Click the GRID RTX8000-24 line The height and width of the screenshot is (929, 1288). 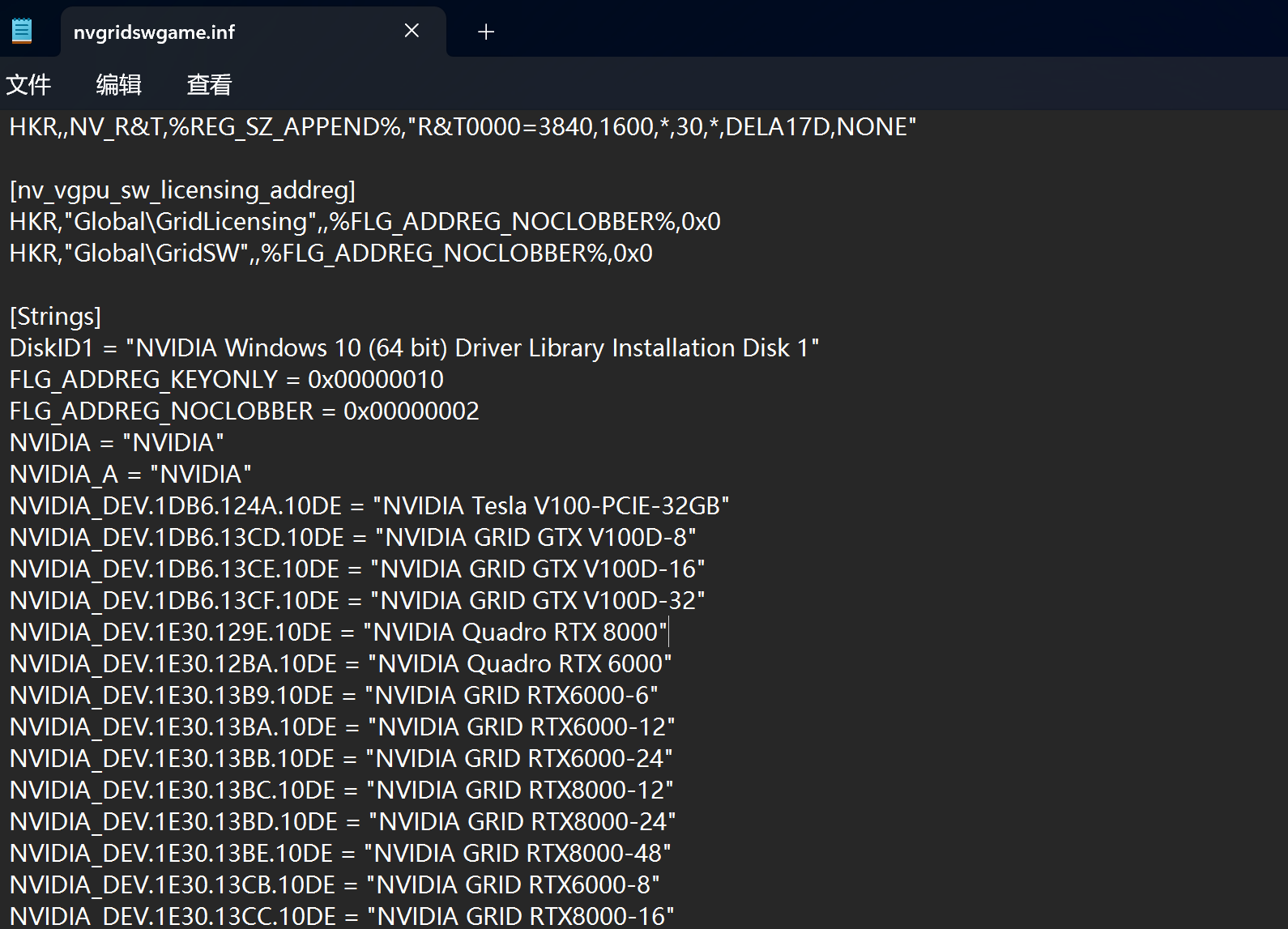coord(343,822)
